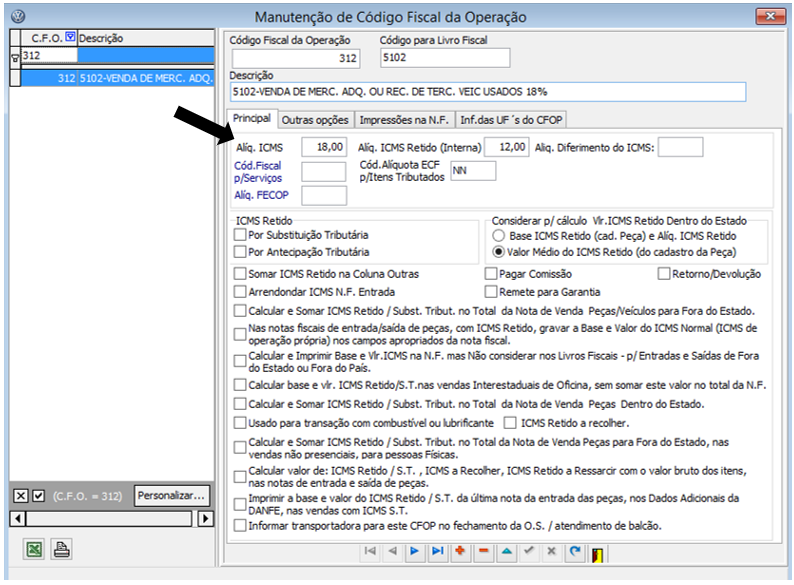Viewport: 794px width, 585px height.
Task: Click the Descrição text field
Action: point(488,92)
